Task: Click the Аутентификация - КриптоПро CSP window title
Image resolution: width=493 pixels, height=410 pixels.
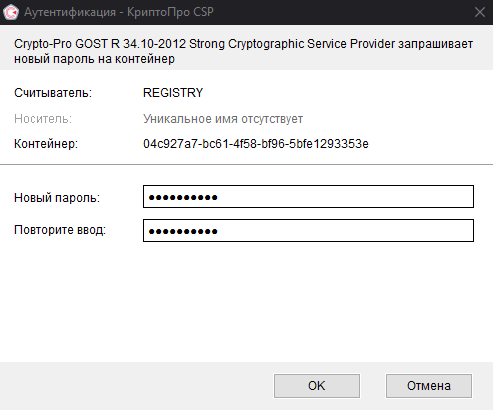Action: [119, 12]
